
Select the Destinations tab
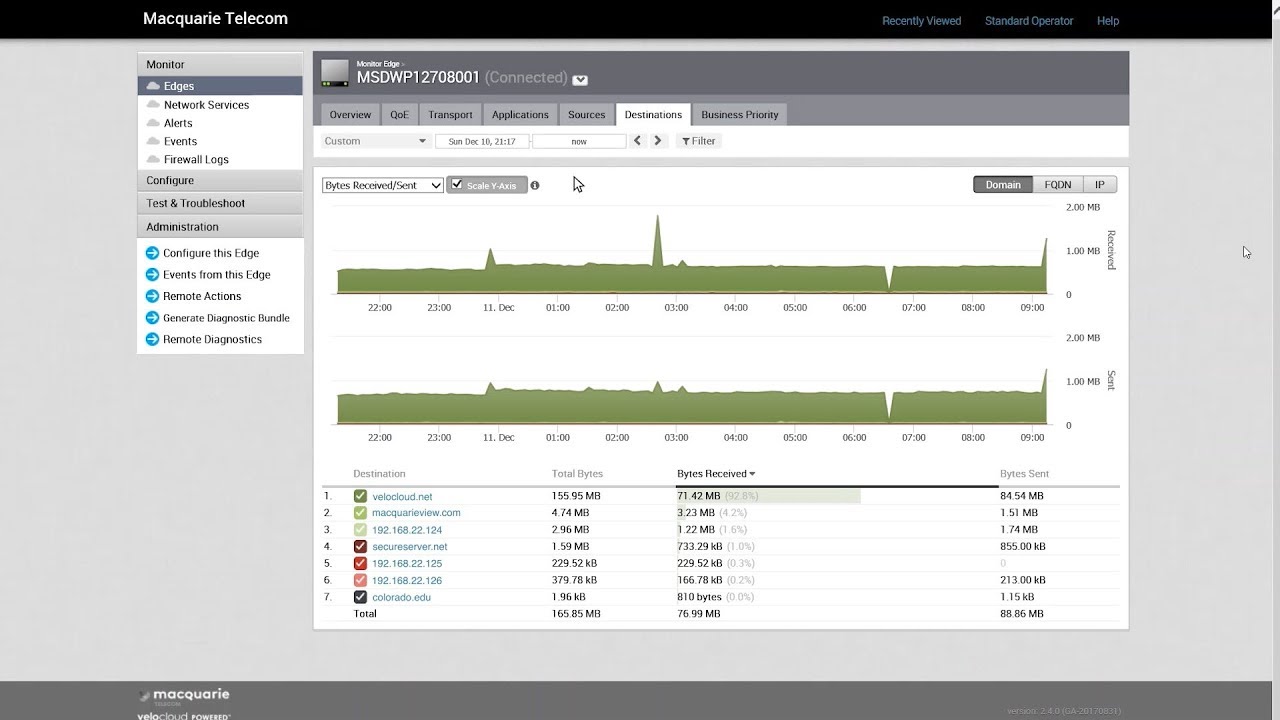[x=653, y=115]
